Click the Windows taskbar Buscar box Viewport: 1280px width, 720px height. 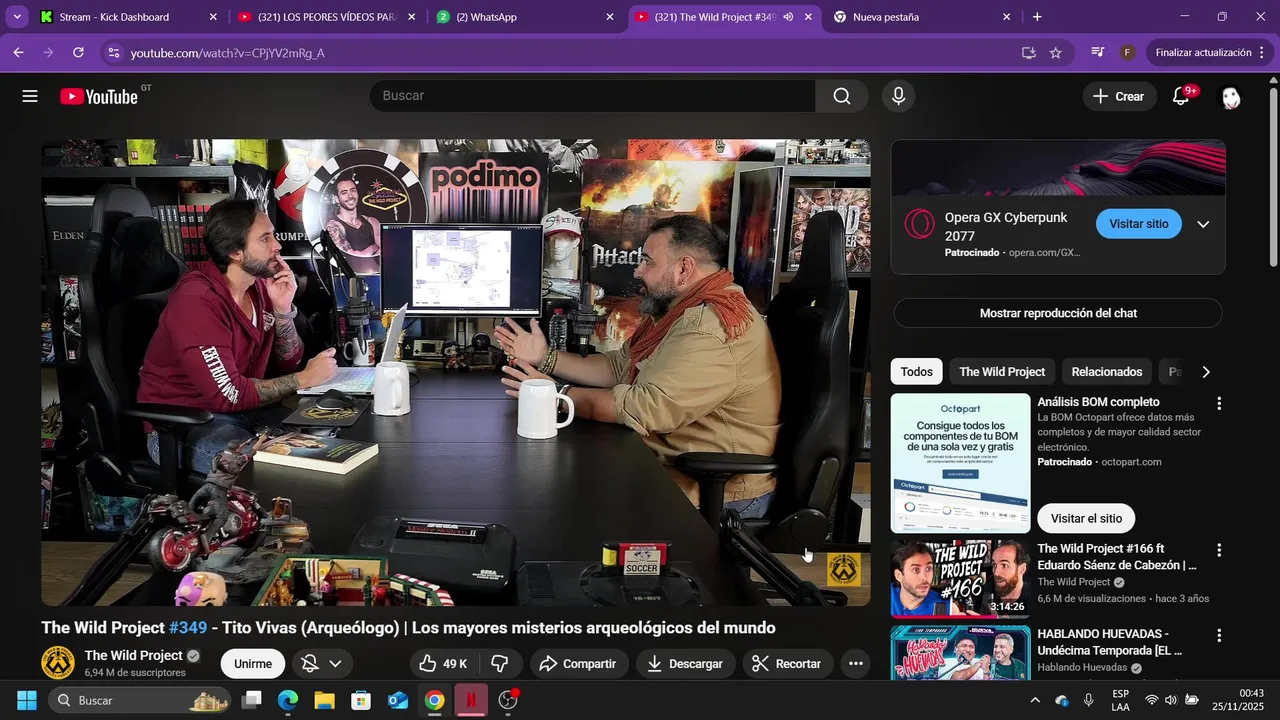(138, 700)
